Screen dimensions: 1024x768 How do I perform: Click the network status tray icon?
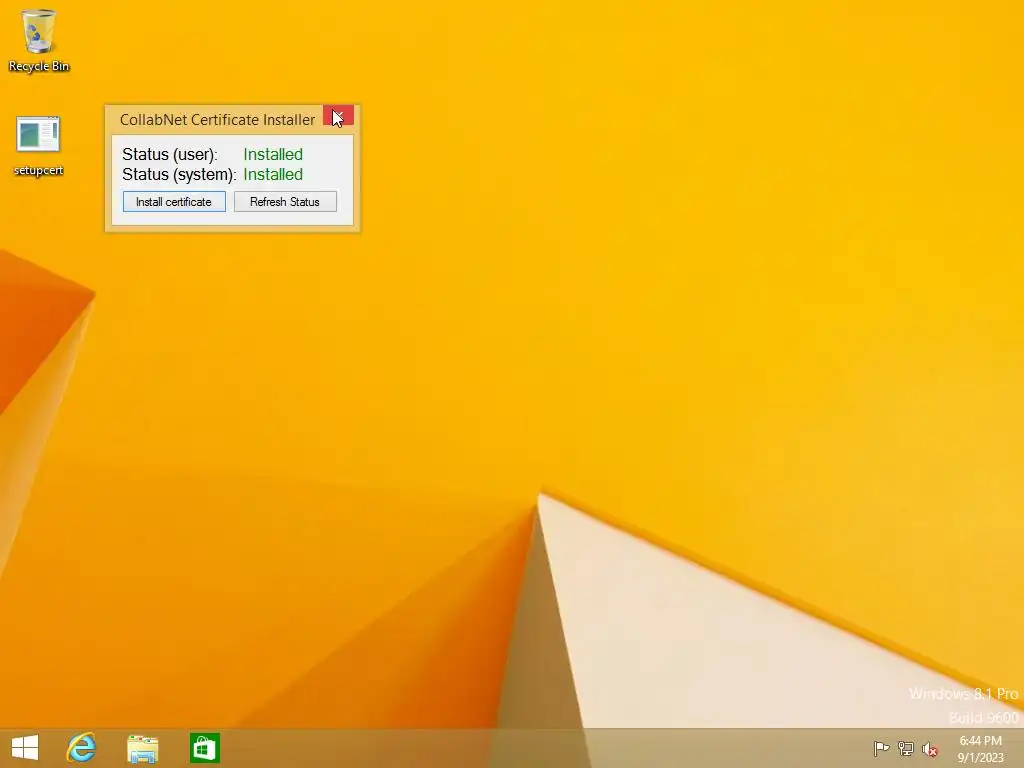pyautogui.click(x=906, y=748)
